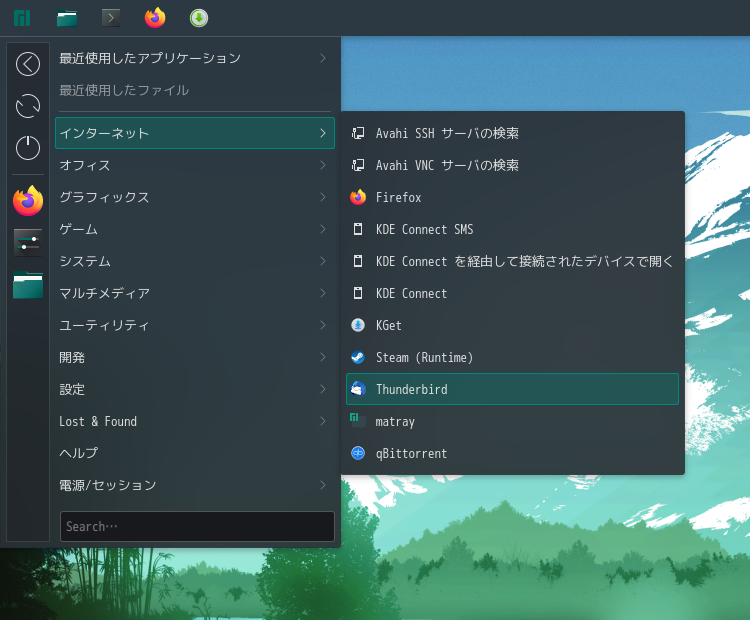
Task: Expand the マルチメディア category arrow
Action: (323, 293)
